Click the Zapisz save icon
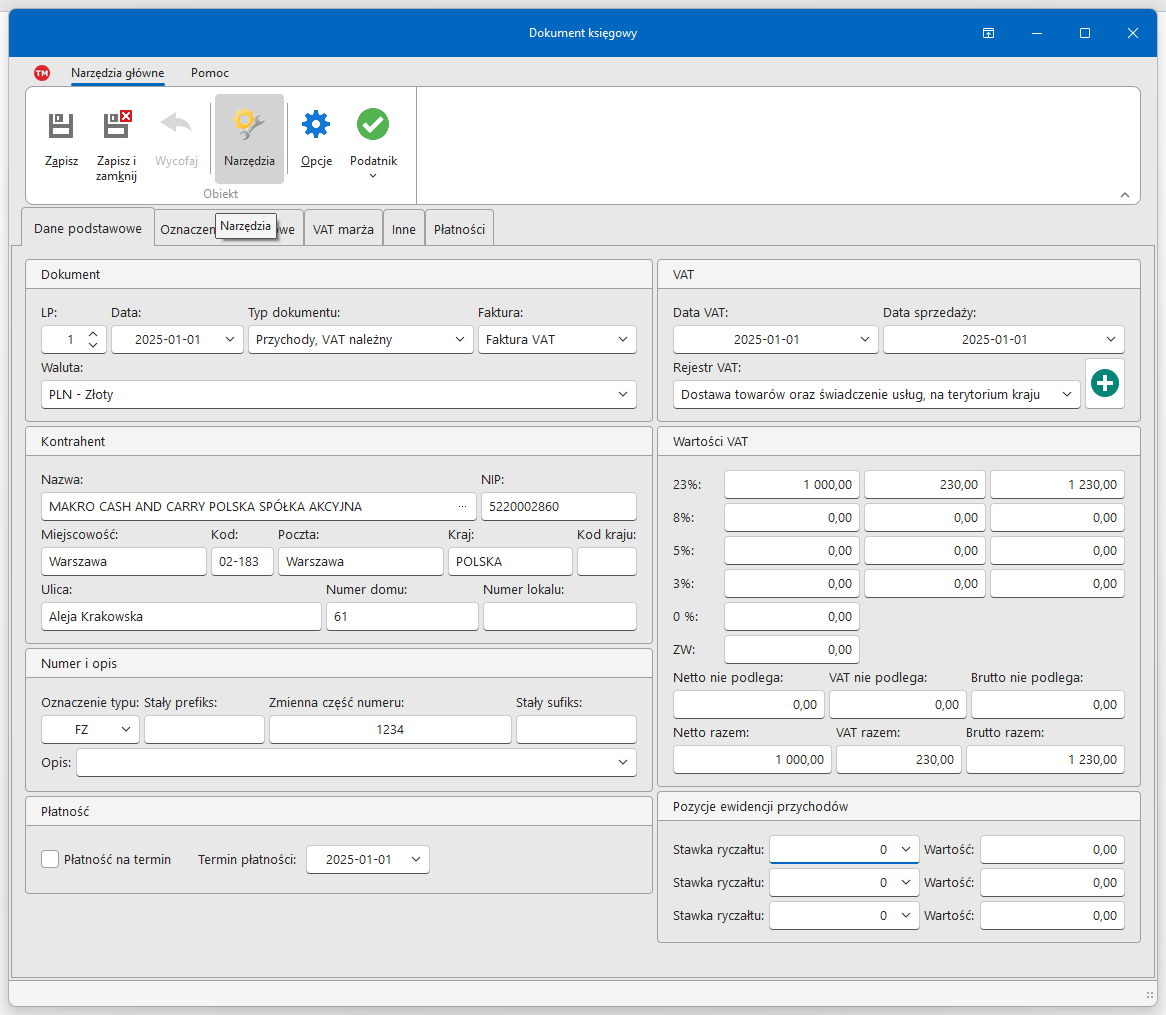1166x1015 pixels. [x=61, y=126]
